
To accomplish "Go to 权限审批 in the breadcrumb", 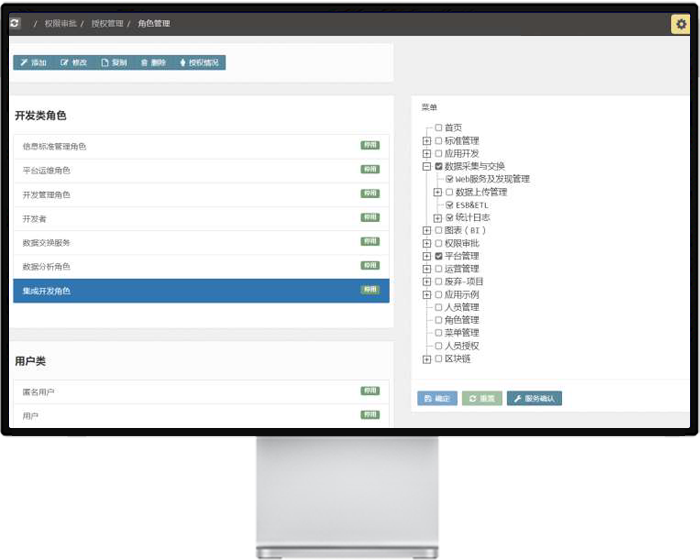I will 60,23.
